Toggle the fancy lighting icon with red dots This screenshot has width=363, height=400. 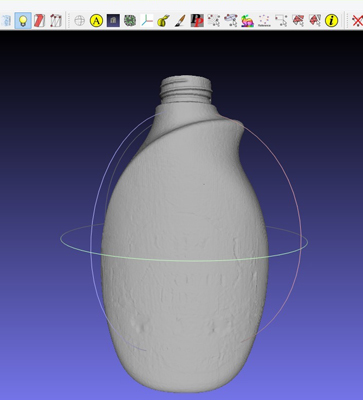coord(56,21)
